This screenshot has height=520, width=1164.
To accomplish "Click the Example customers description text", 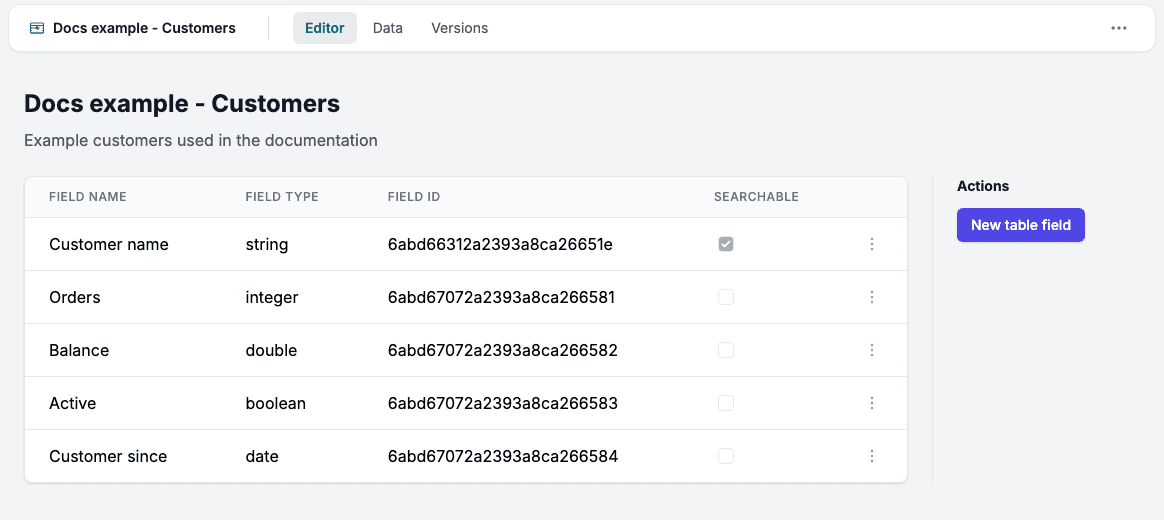I will click(x=200, y=140).
